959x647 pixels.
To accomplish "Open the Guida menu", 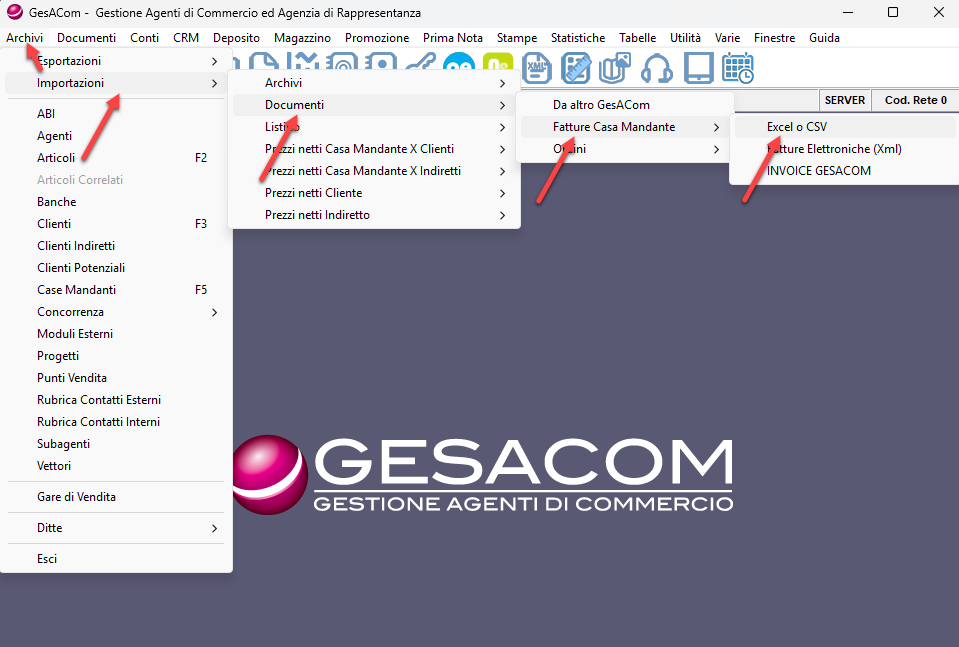I will (x=824, y=38).
